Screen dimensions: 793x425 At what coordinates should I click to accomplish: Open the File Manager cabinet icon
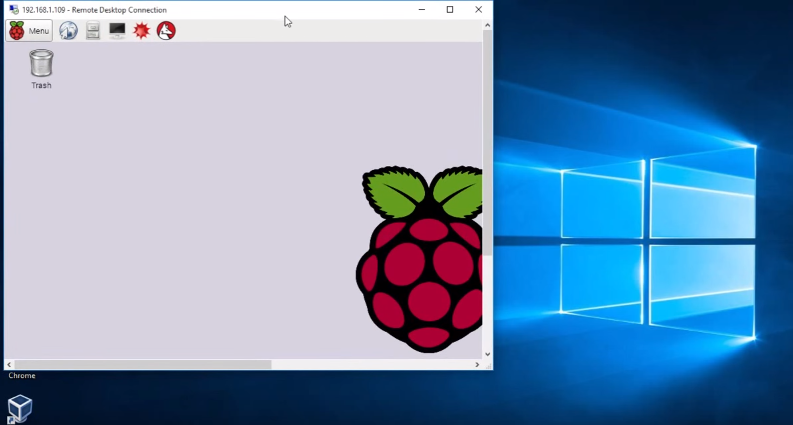[93, 31]
